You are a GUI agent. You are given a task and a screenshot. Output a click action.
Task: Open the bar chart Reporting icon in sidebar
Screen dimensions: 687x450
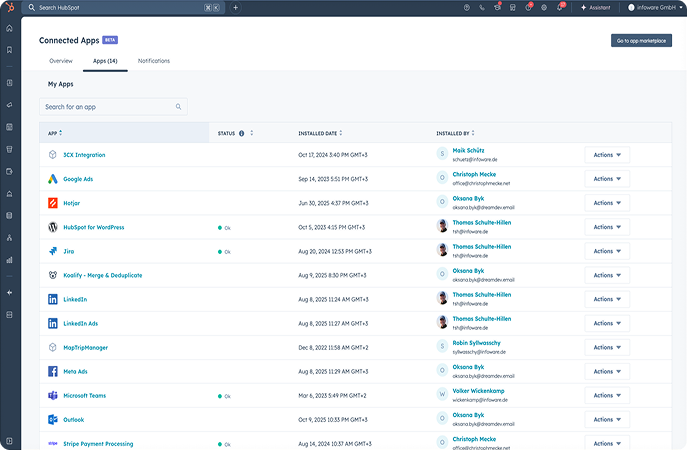[x=10, y=260]
